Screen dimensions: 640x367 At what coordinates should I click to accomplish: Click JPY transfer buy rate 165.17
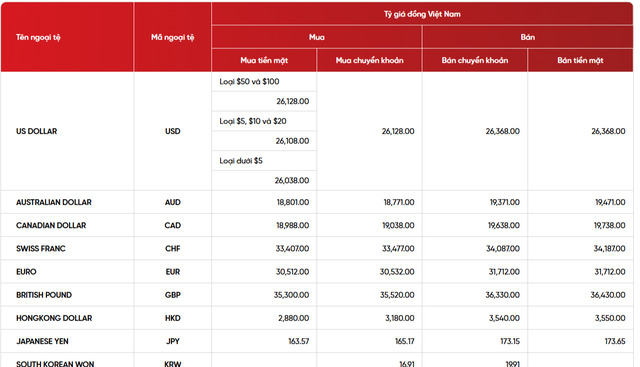[x=405, y=342]
